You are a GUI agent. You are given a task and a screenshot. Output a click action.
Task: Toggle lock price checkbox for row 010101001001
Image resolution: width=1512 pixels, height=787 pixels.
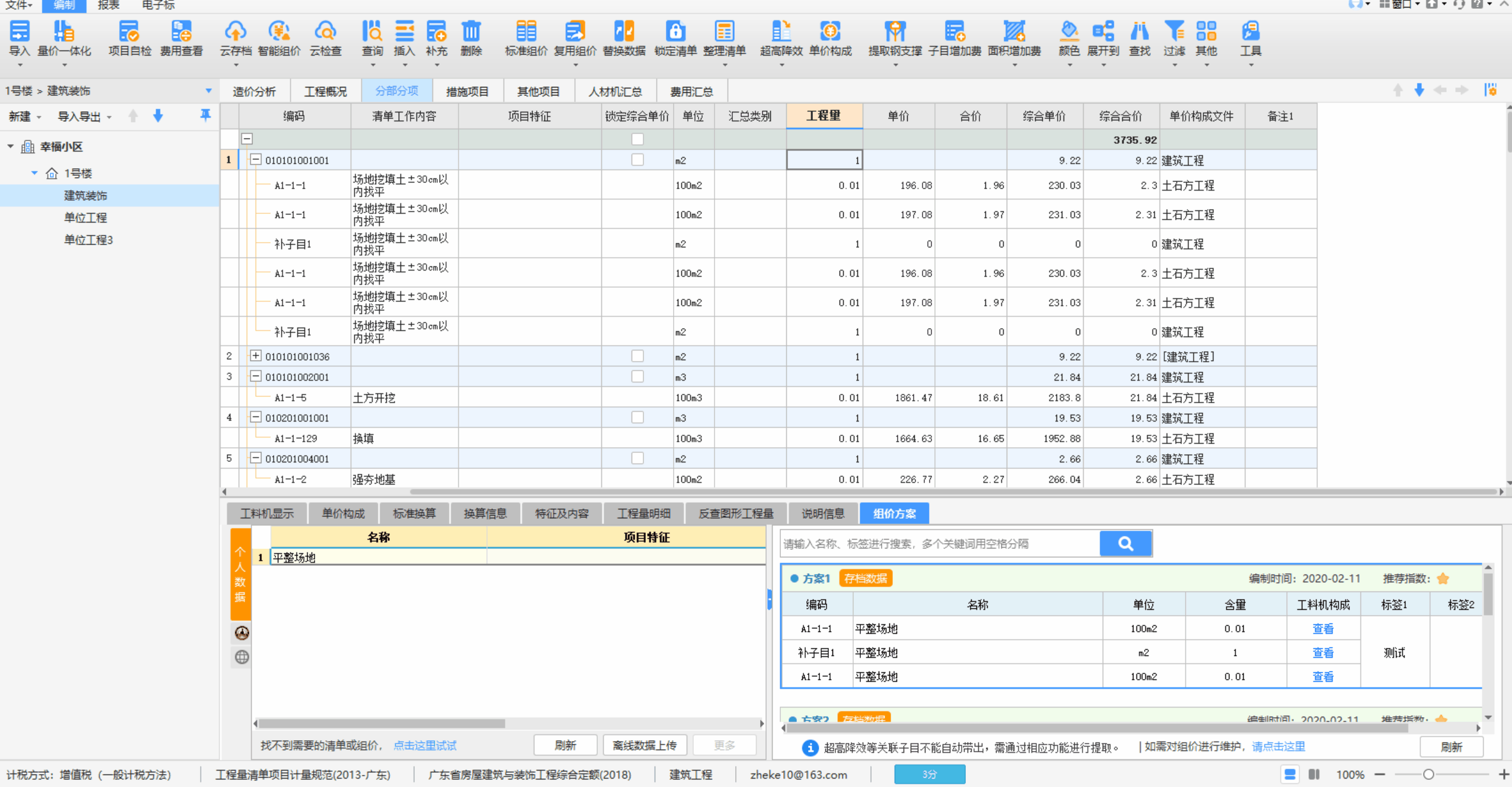[638, 160]
